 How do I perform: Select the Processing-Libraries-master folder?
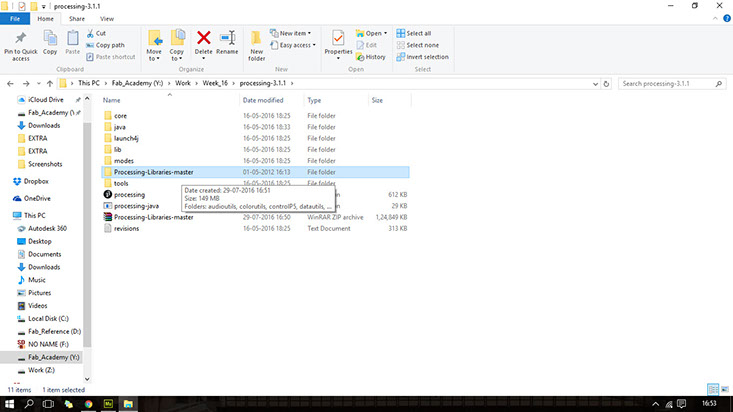255,172
